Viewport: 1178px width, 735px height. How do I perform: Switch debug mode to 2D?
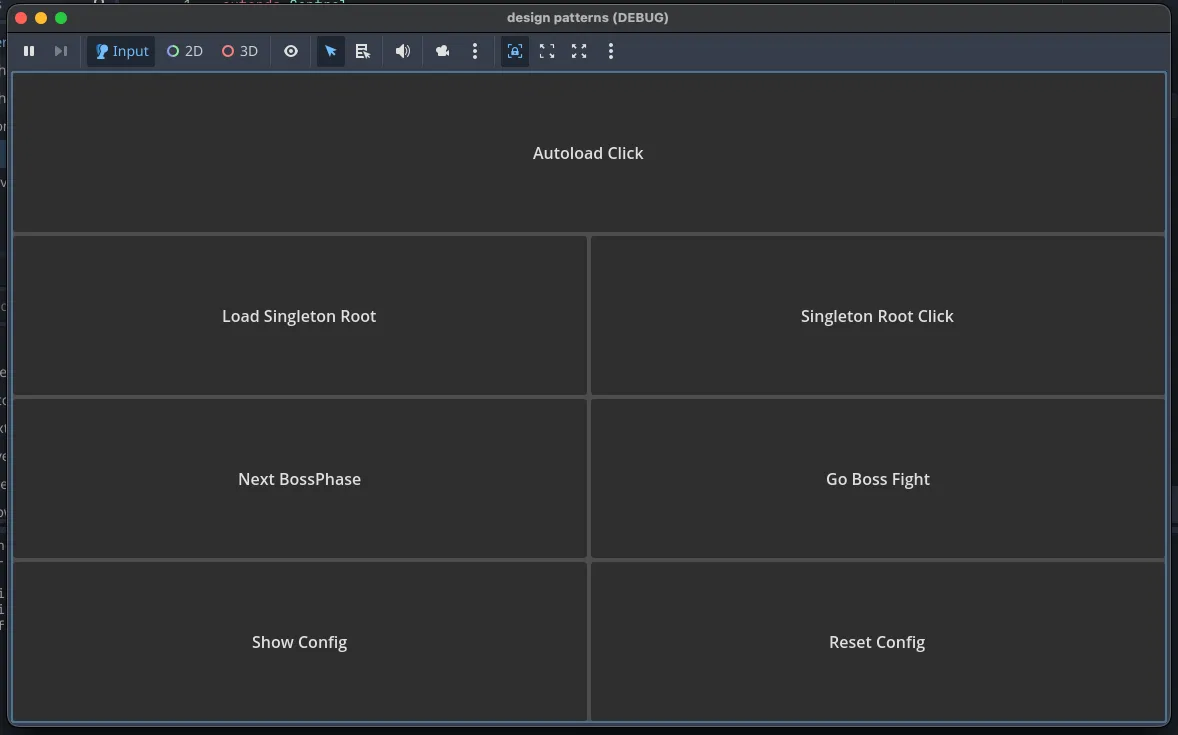(x=184, y=51)
